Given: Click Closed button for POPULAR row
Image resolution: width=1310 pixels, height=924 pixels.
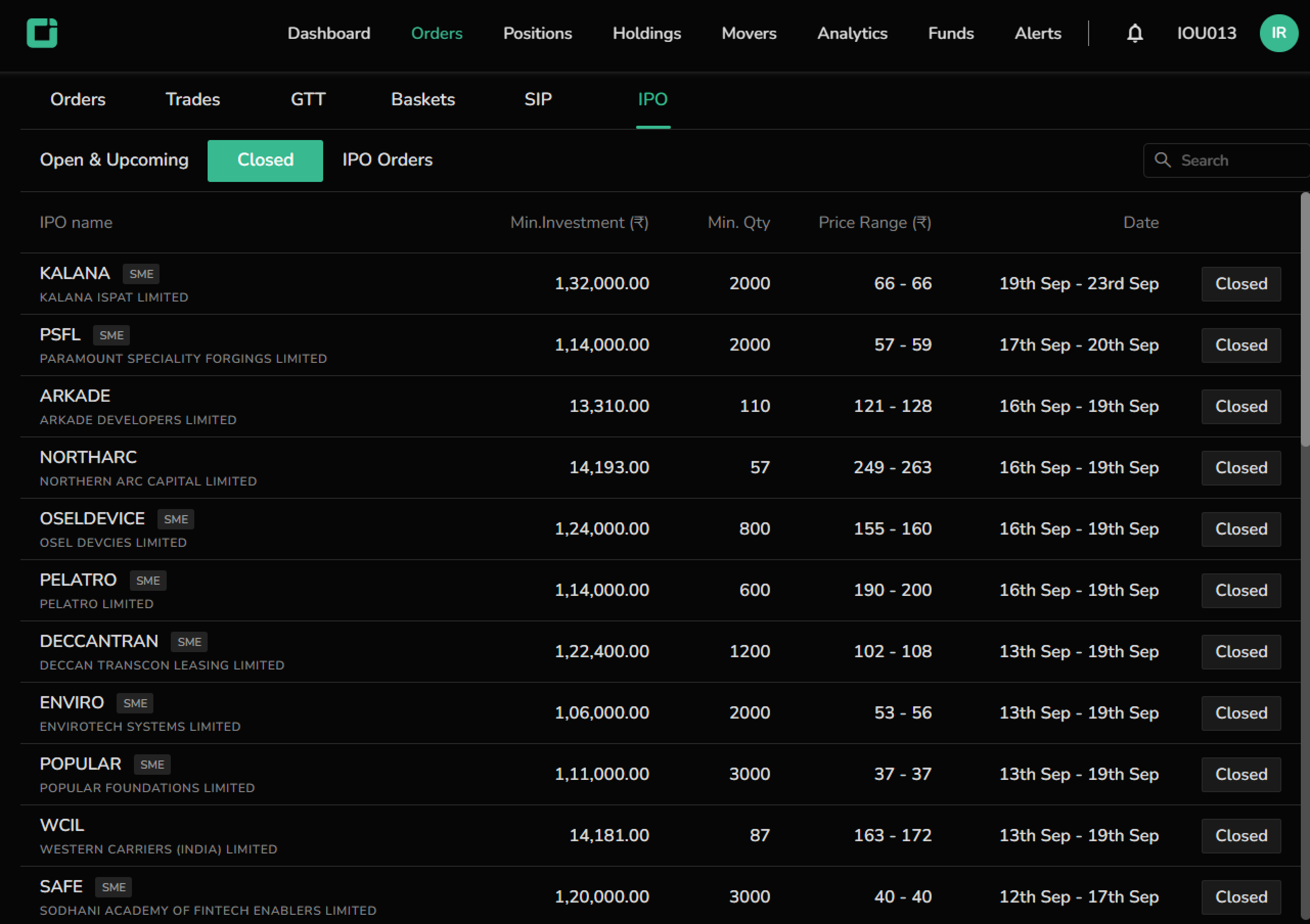Looking at the screenshot, I should (x=1241, y=774).
